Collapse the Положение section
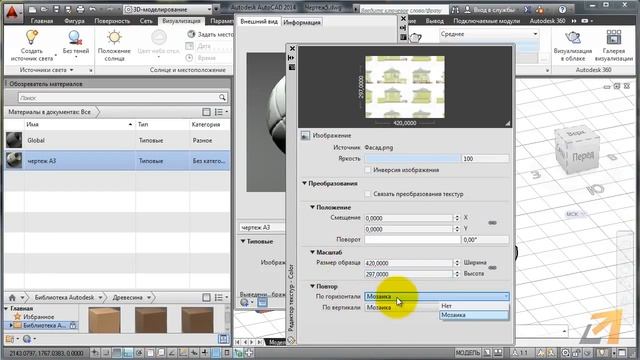 point(312,207)
